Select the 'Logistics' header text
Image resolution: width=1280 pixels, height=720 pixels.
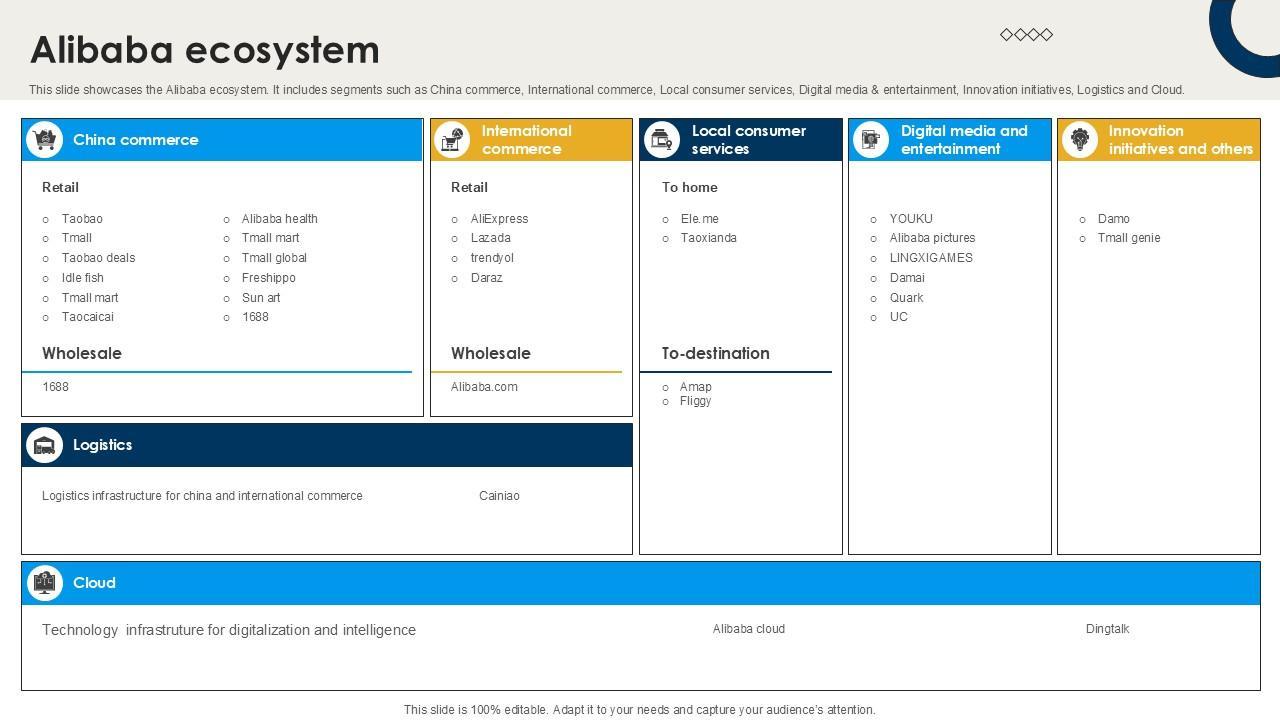tap(102, 445)
